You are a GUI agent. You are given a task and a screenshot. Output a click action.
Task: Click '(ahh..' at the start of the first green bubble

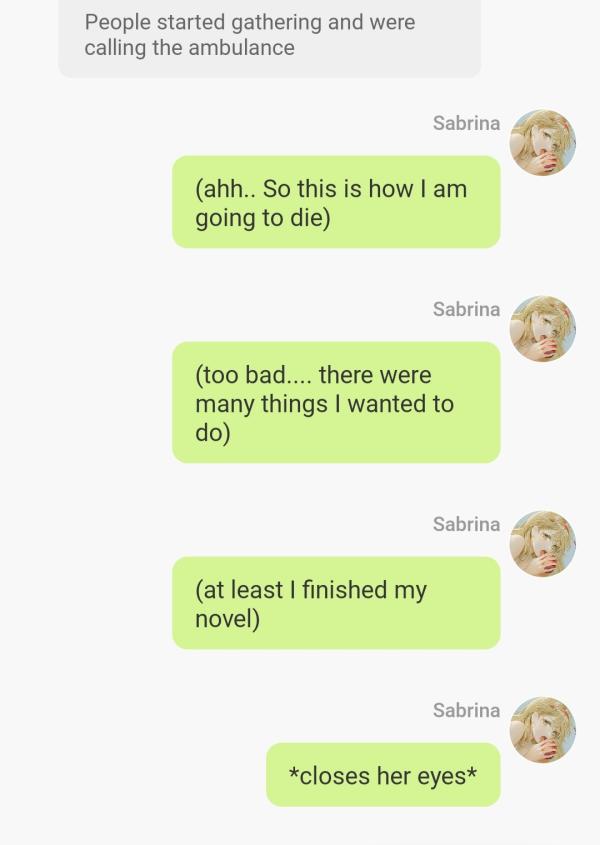point(225,189)
